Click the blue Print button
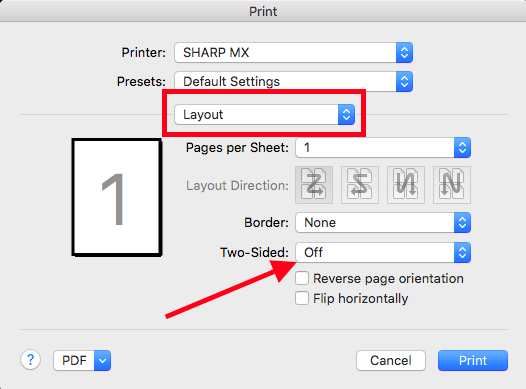 (473, 360)
